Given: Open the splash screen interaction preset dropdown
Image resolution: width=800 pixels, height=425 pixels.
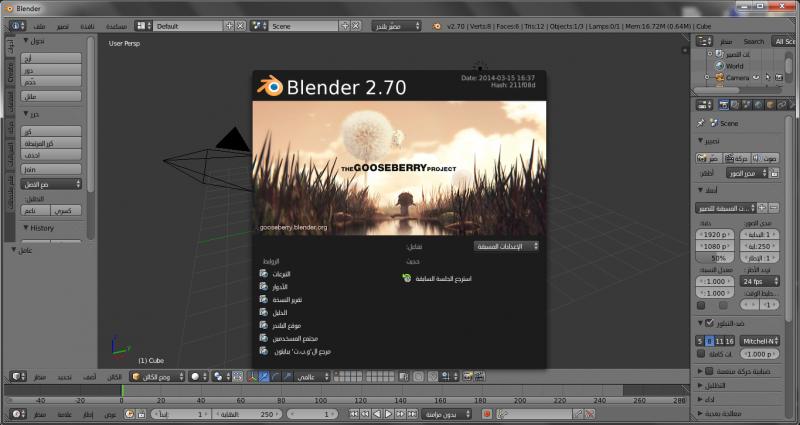Looking at the screenshot, I should [x=506, y=246].
